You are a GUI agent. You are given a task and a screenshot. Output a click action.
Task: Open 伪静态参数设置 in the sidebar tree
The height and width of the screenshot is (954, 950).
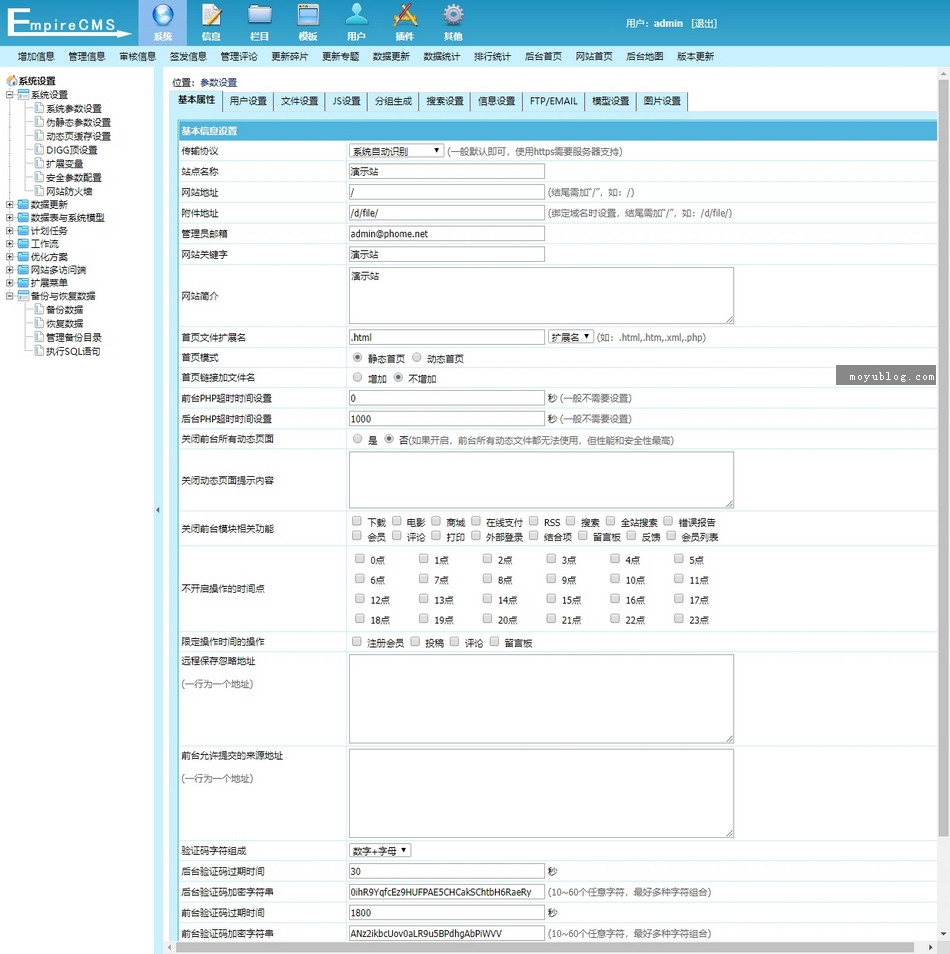pyautogui.click(x=78, y=122)
